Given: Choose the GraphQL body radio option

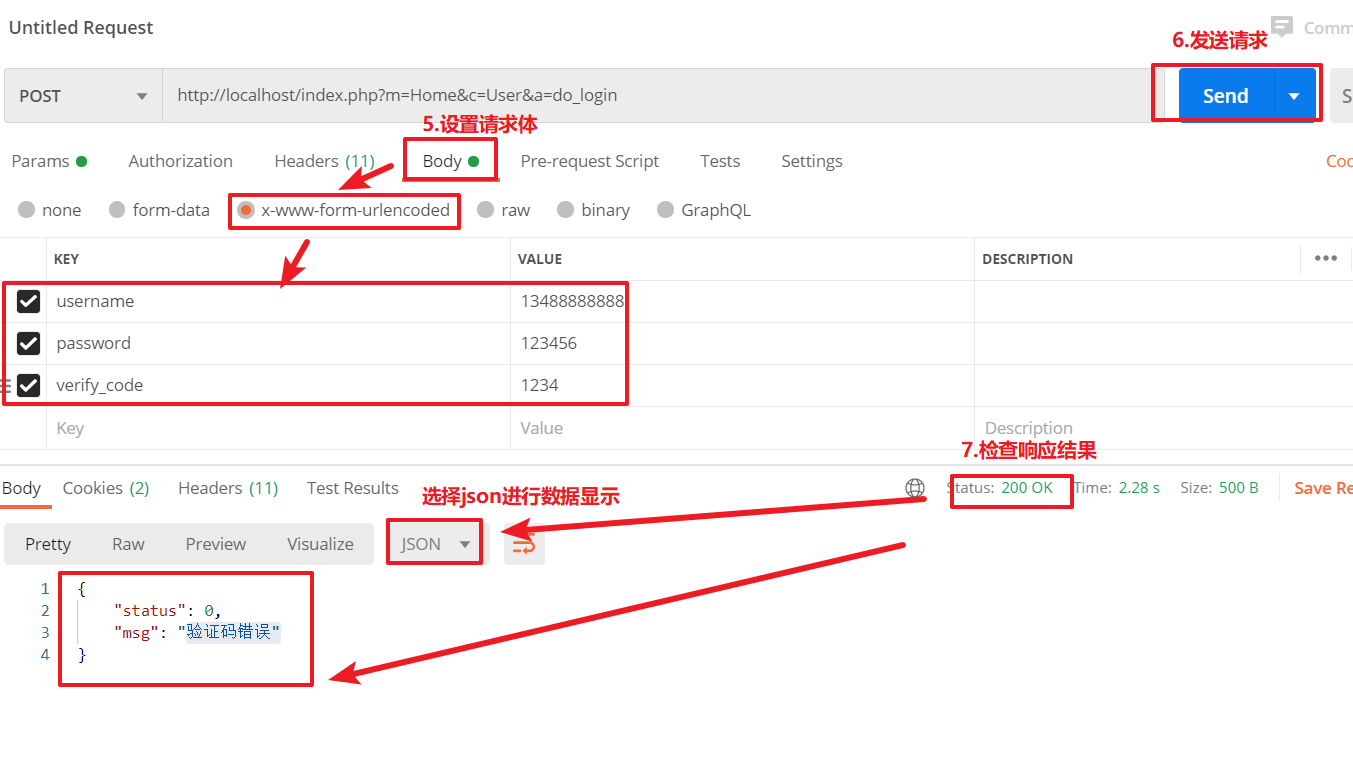Looking at the screenshot, I should pyautogui.click(x=666, y=210).
